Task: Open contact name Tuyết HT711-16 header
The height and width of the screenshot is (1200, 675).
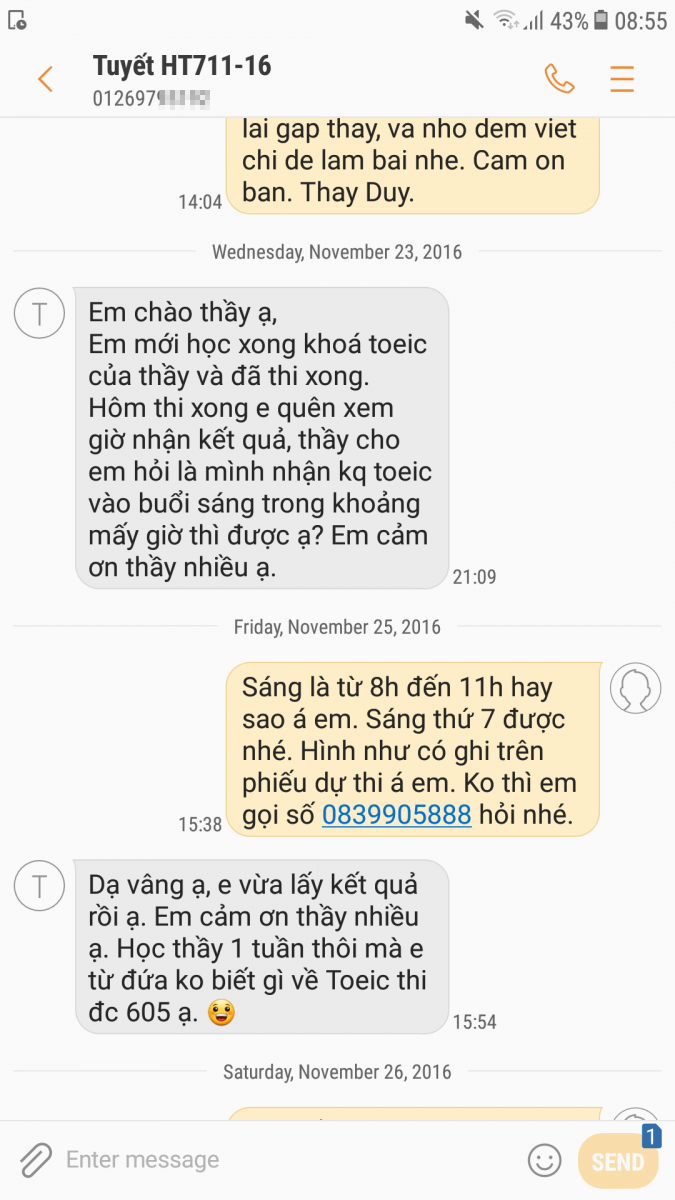Action: coord(182,66)
